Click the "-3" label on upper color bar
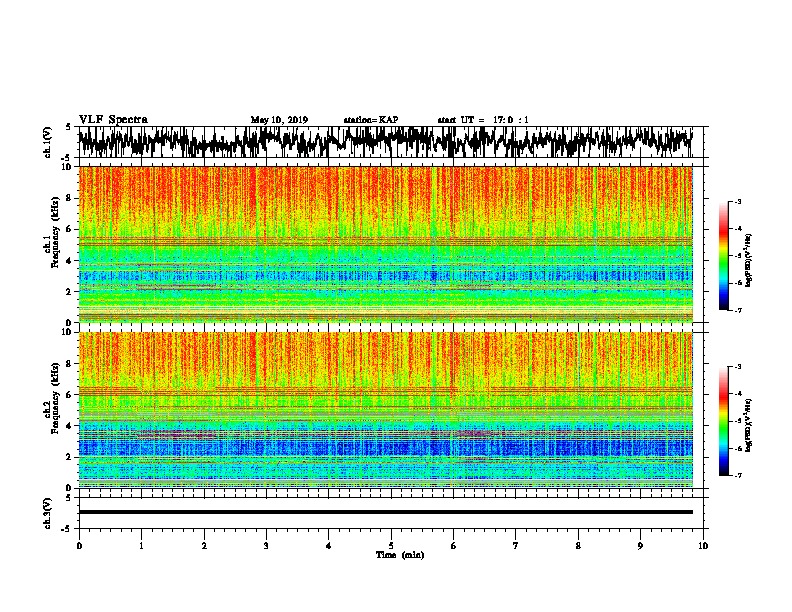This screenshot has height=612, width=792. [x=737, y=201]
